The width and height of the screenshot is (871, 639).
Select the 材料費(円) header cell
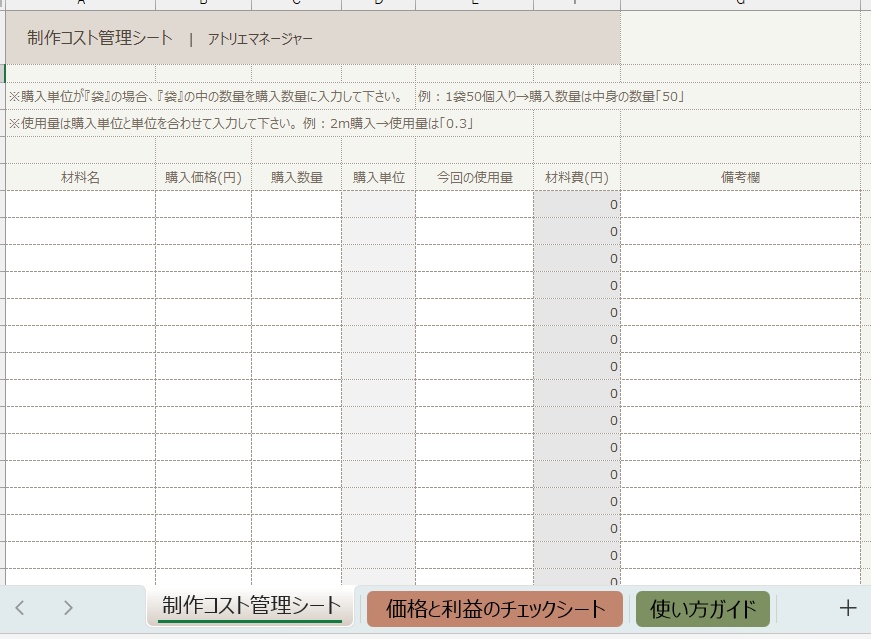pos(578,176)
